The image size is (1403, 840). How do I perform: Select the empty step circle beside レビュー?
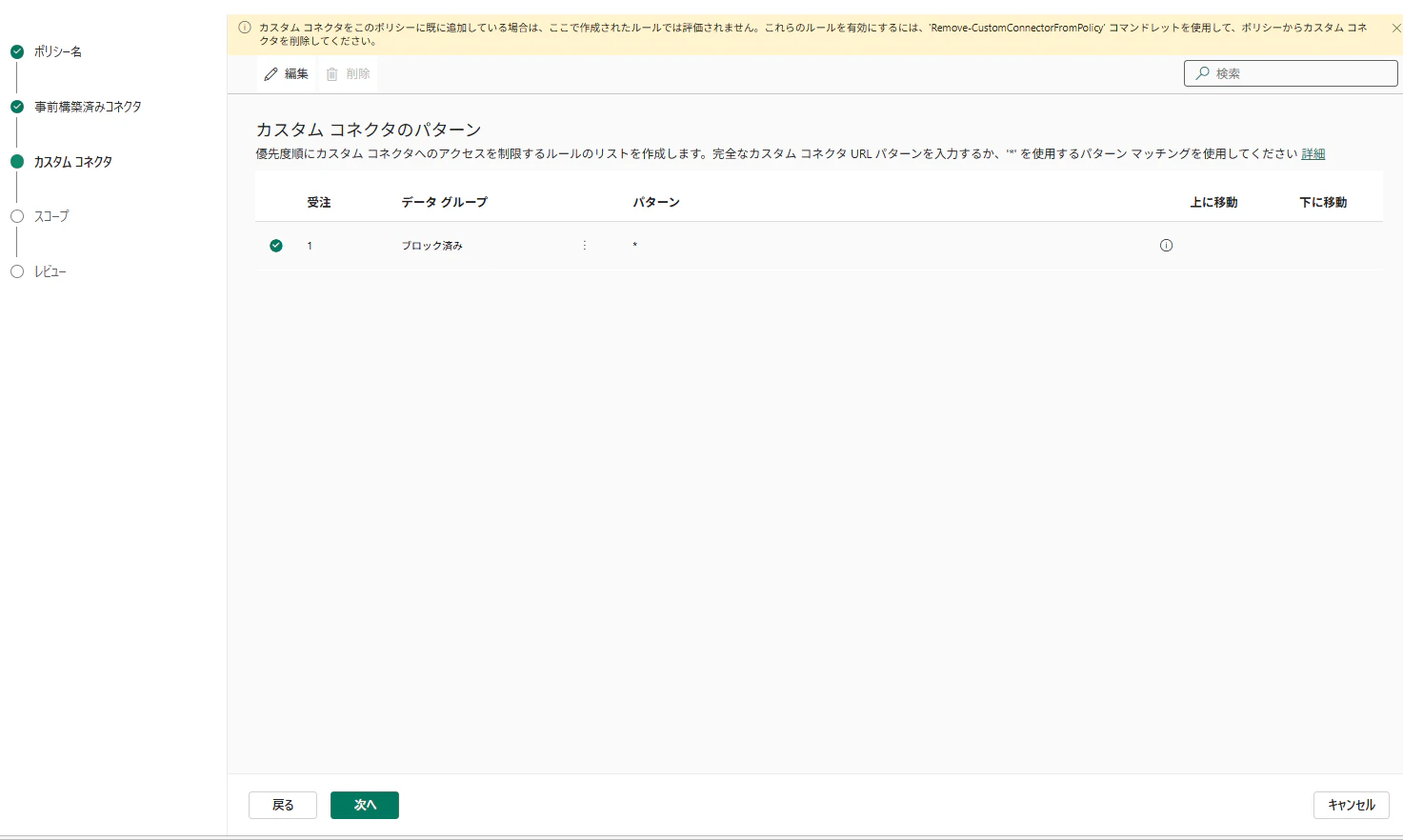16,271
